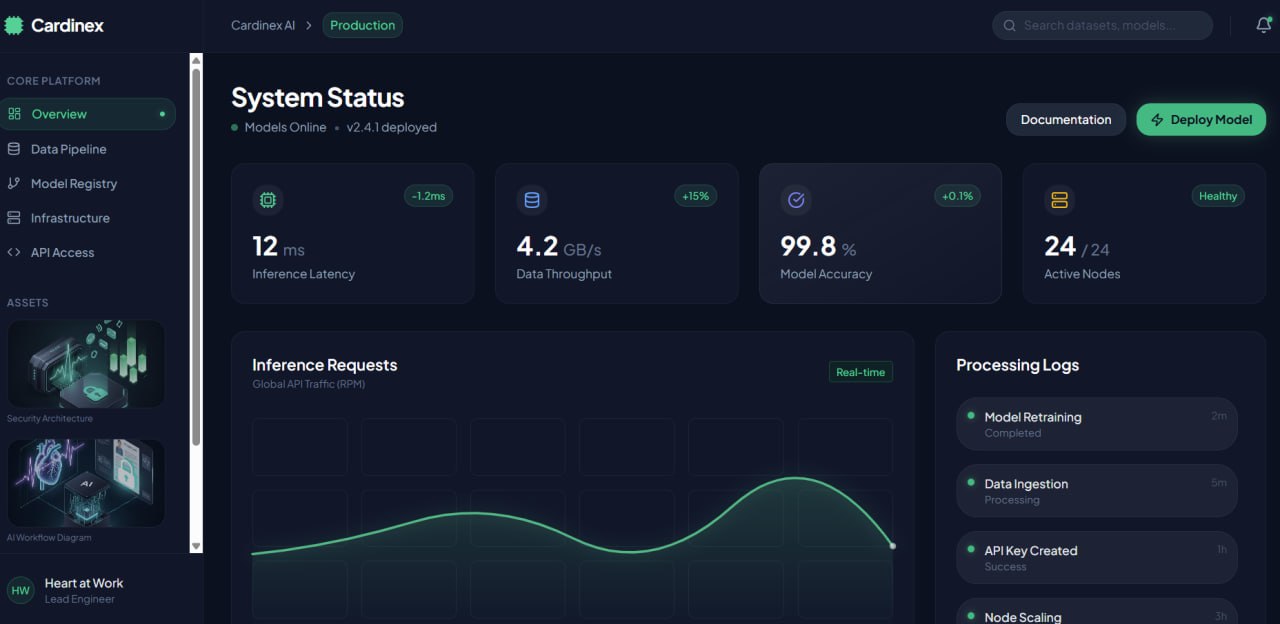Click the Infrastructure server icon

pyautogui.click(x=14, y=218)
